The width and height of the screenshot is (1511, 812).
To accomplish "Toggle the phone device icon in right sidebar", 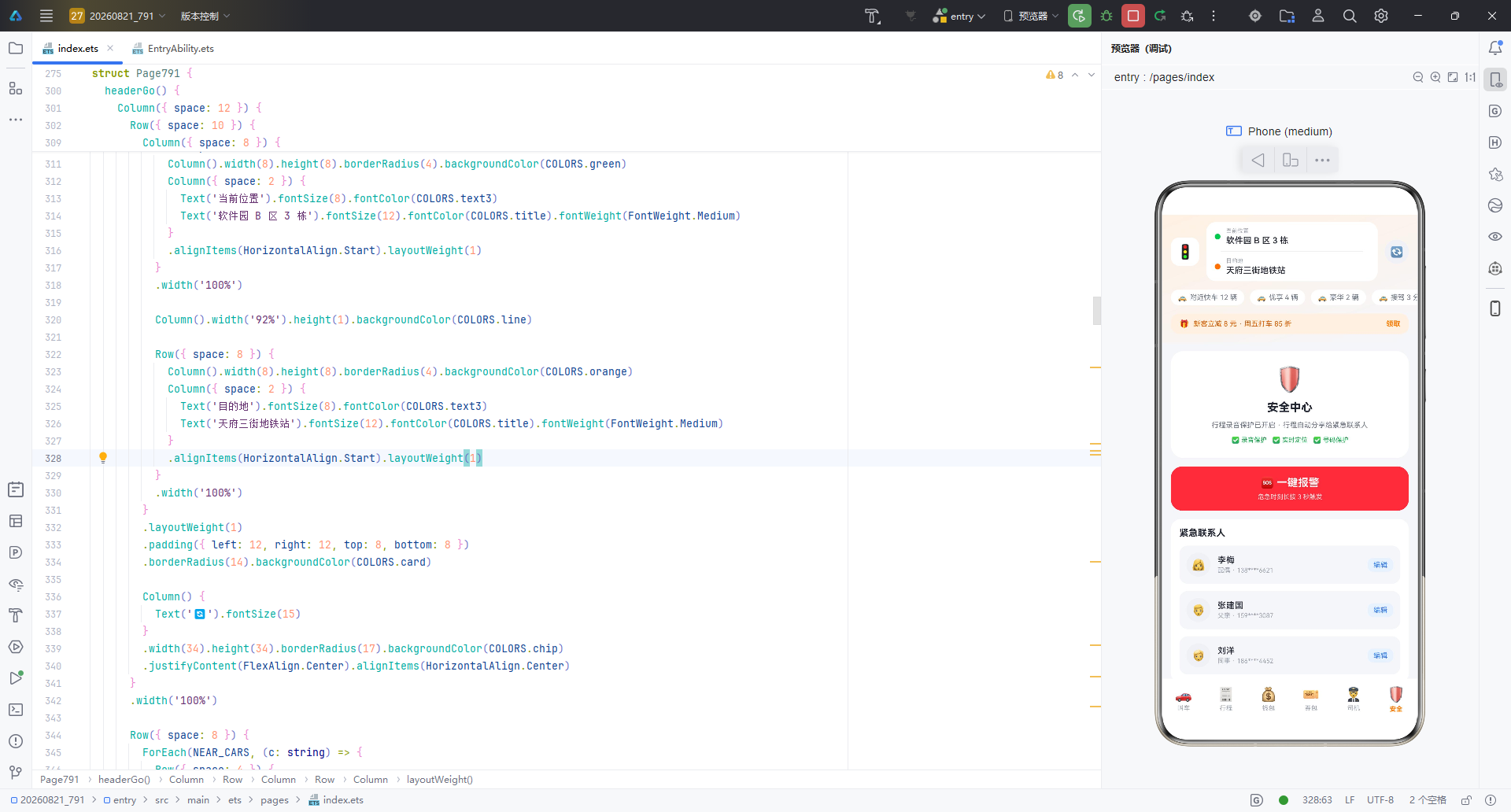I will click(1495, 308).
